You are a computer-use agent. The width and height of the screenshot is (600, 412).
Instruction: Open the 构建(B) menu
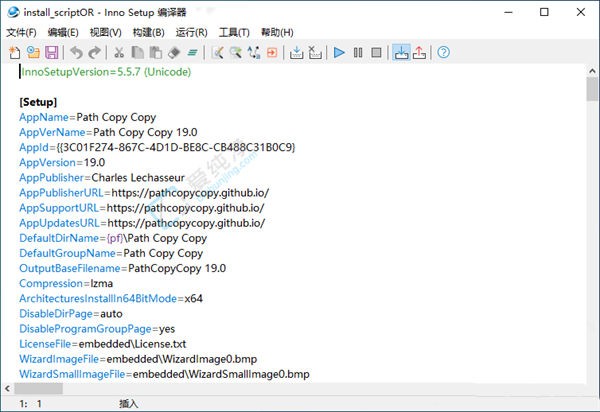pos(148,33)
